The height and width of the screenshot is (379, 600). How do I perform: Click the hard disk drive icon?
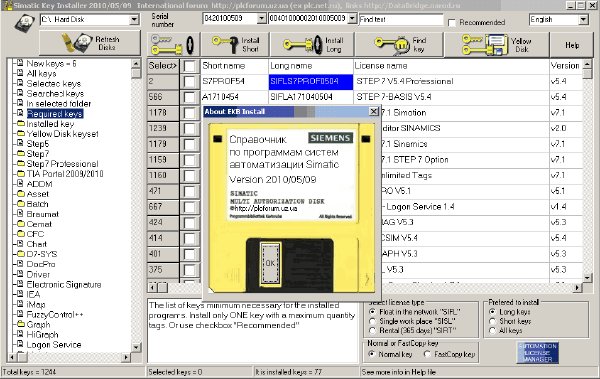point(25,23)
